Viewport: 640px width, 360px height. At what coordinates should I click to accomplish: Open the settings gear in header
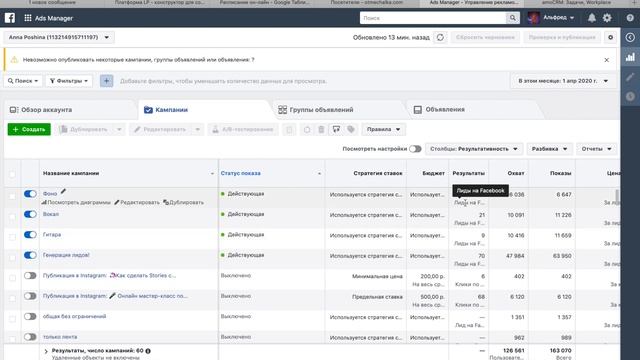pos(607,18)
